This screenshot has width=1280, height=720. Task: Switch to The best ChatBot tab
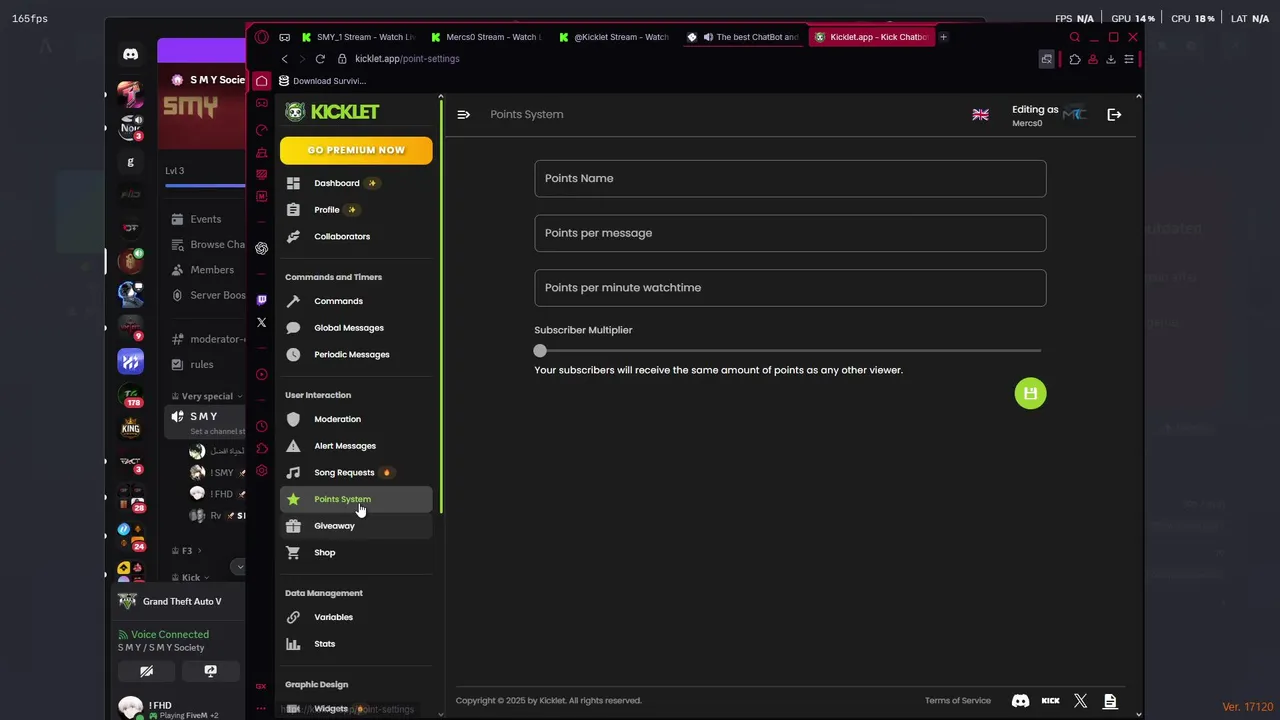(744, 37)
